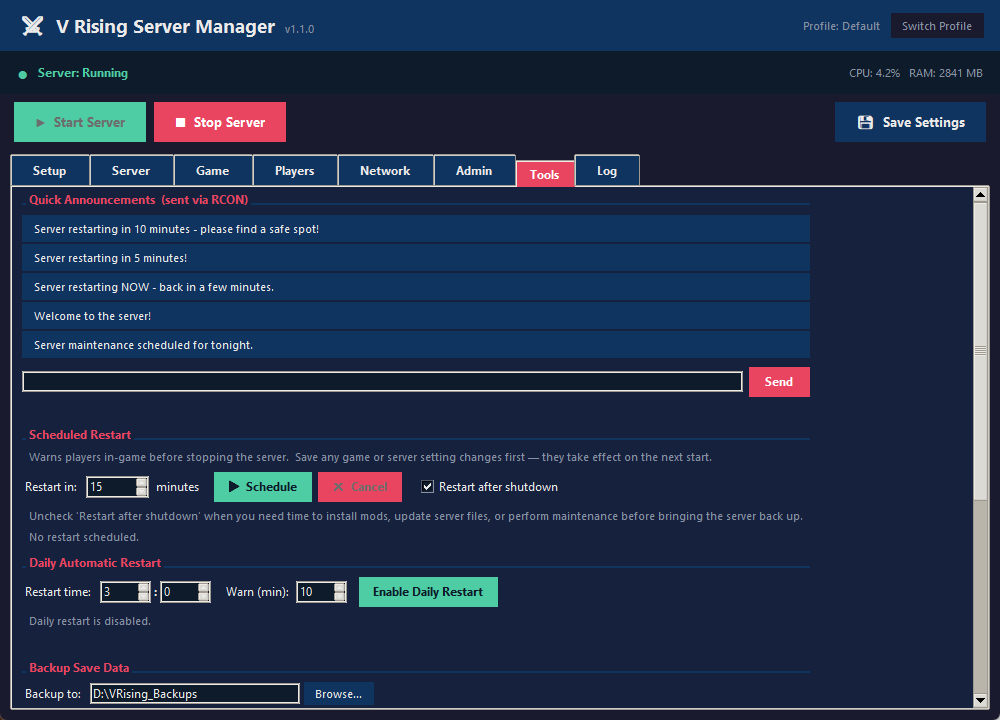Click the 'Server: Running' status text
Screen dimensions: 1000x720
(83, 73)
